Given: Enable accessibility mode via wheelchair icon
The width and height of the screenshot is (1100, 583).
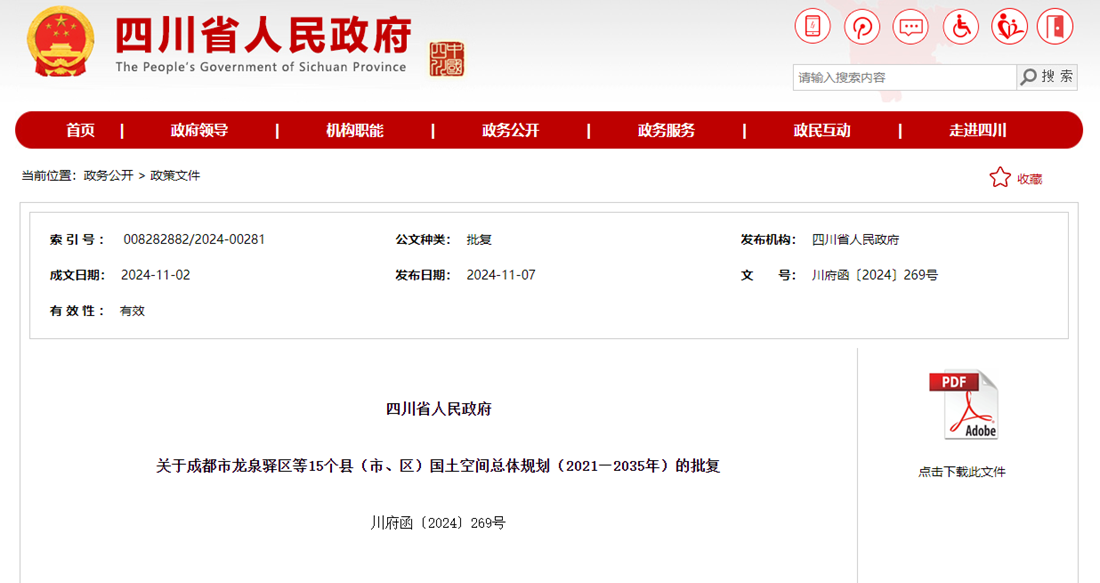Looking at the screenshot, I should pos(961,26).
